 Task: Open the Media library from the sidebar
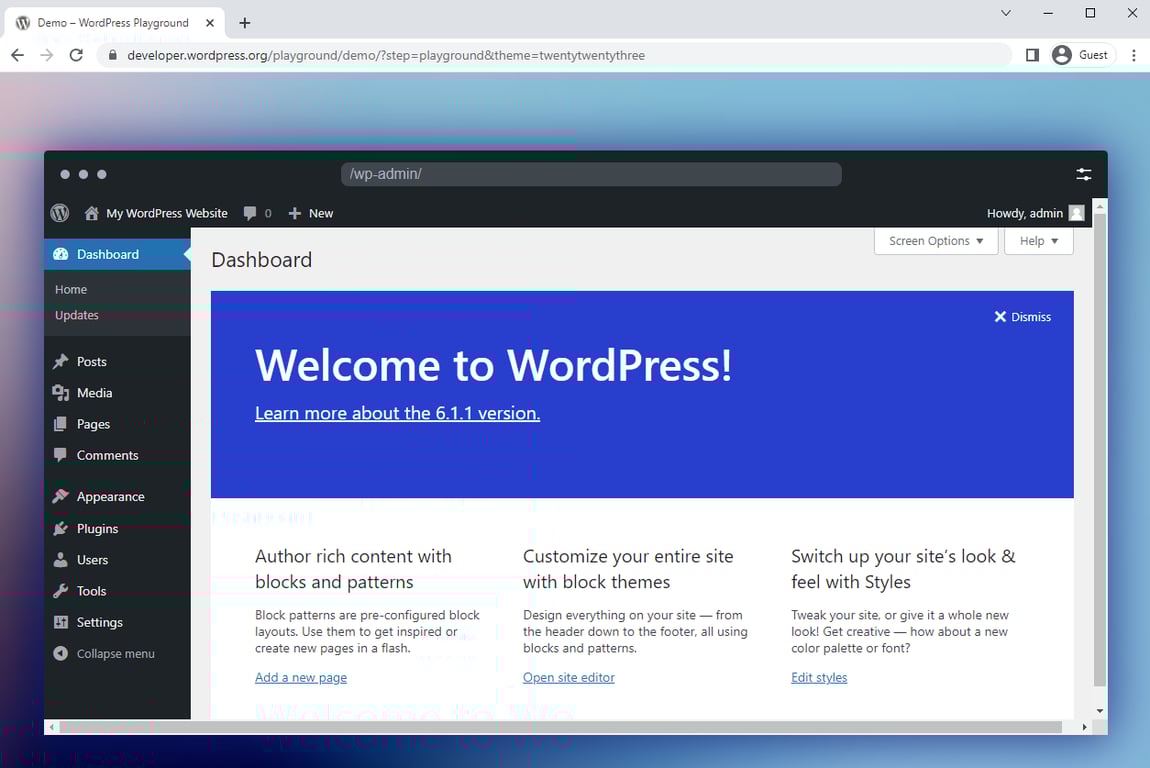pyautogui.click(x=93, y=392)
